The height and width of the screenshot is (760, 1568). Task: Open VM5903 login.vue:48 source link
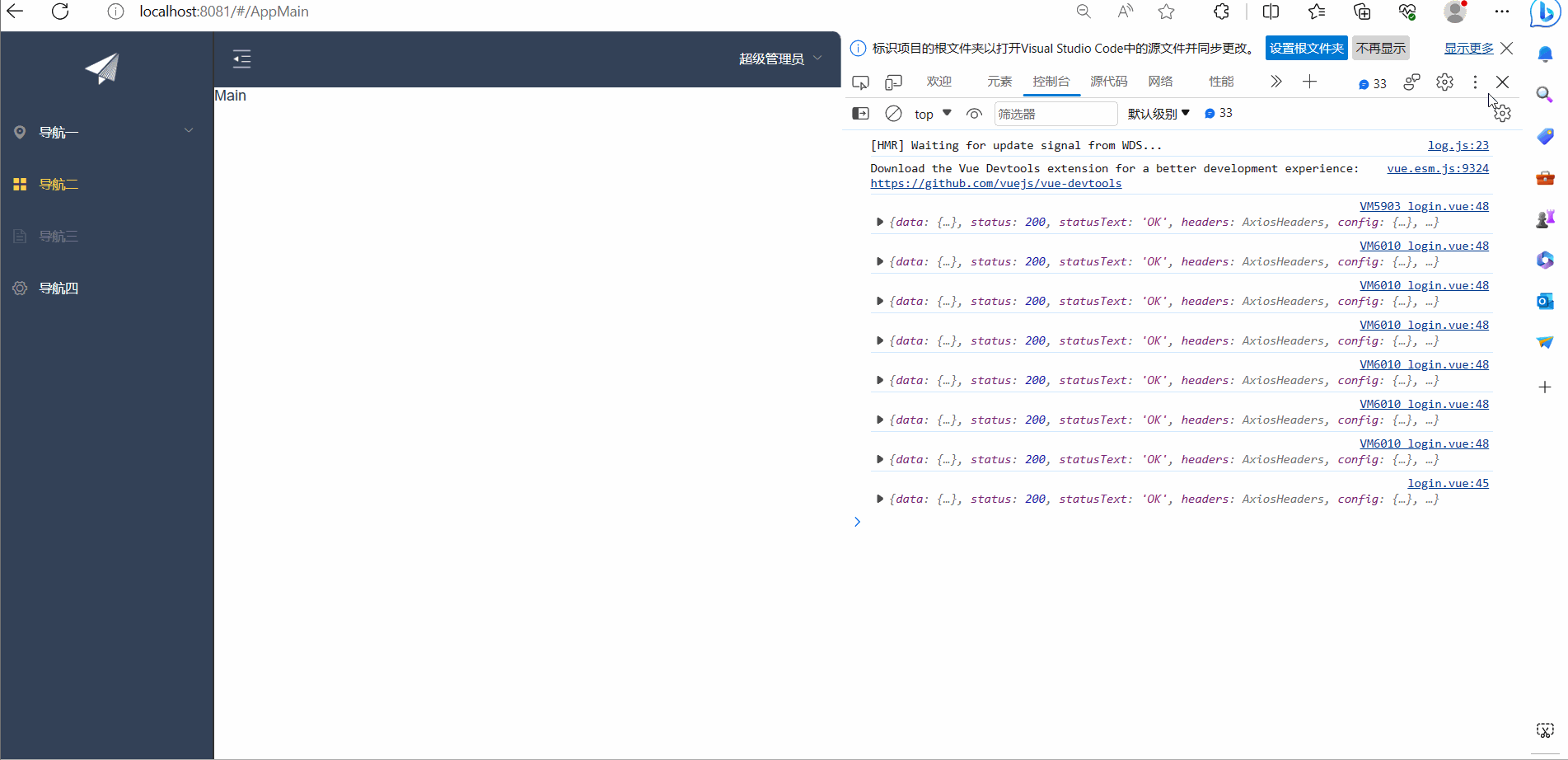tap(1424, 206)
